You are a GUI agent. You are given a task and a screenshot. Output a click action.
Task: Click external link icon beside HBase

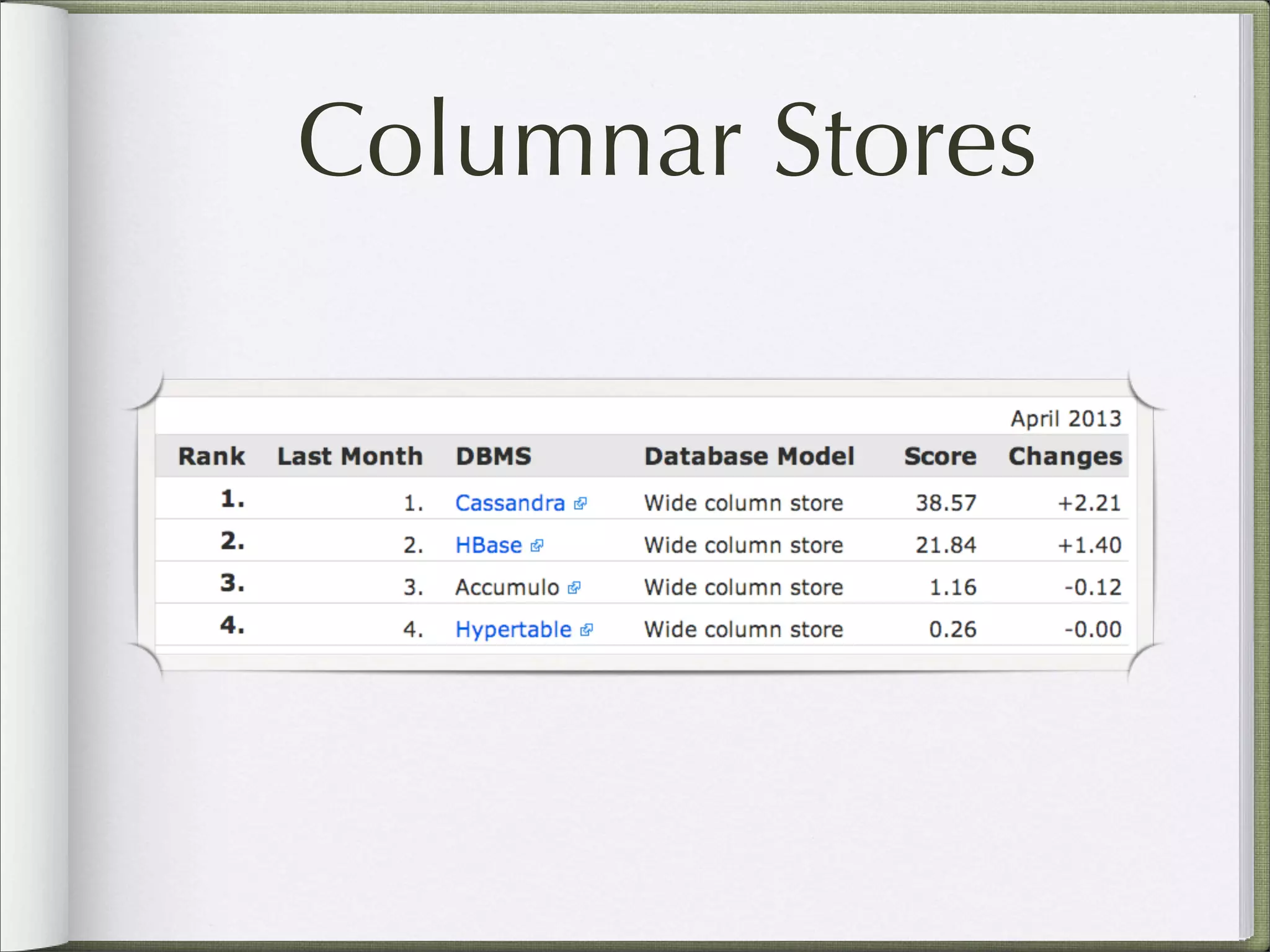click(x=537, y=546)
